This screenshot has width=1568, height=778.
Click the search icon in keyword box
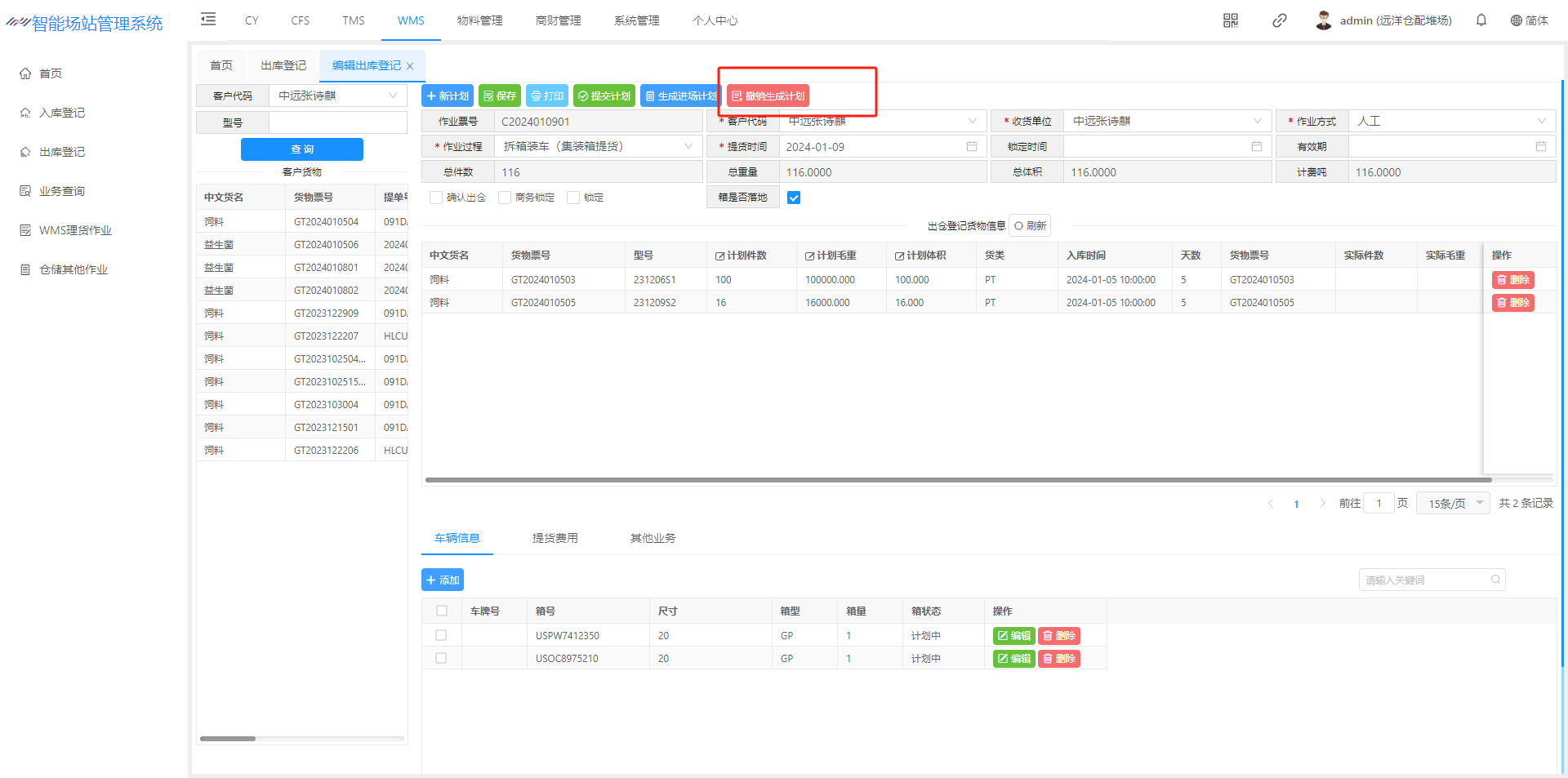click(x=1495, y=580)
